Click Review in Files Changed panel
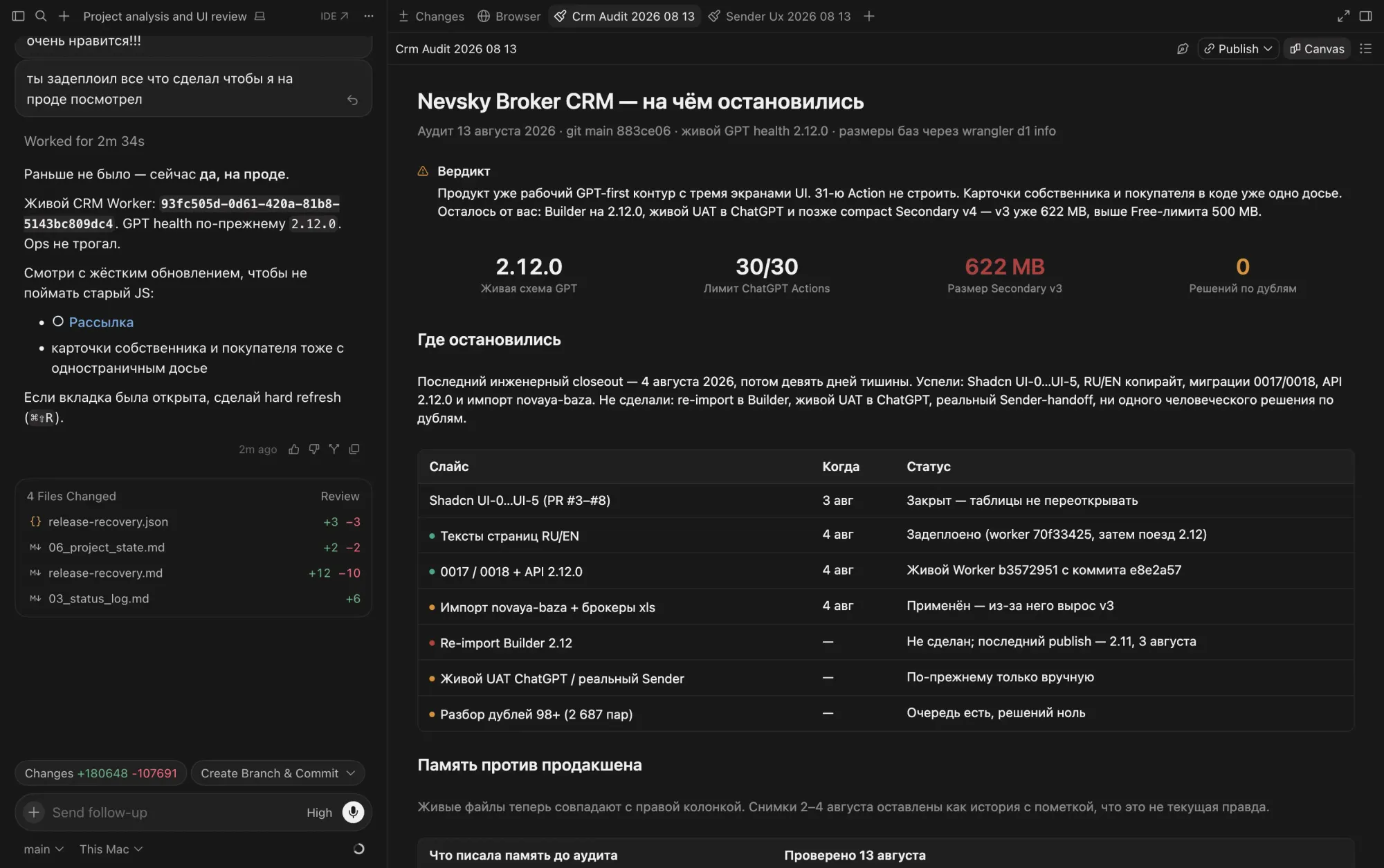1384x868 pixels. pyautogui.click(x=340, y=496)
